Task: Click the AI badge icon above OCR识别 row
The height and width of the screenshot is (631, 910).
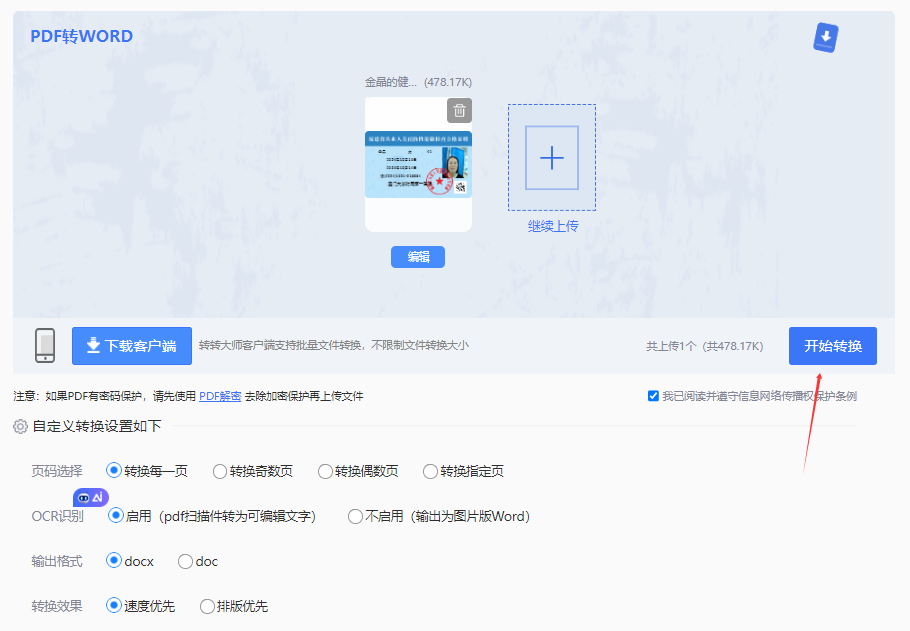Action: 91,496
